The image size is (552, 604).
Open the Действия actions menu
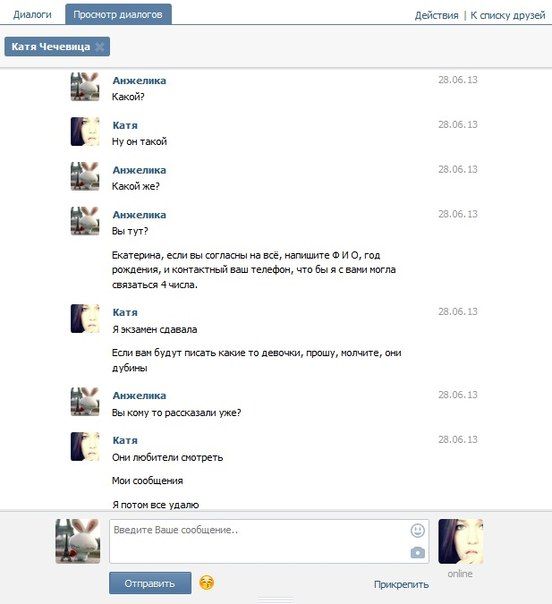(x=436, y=15)
